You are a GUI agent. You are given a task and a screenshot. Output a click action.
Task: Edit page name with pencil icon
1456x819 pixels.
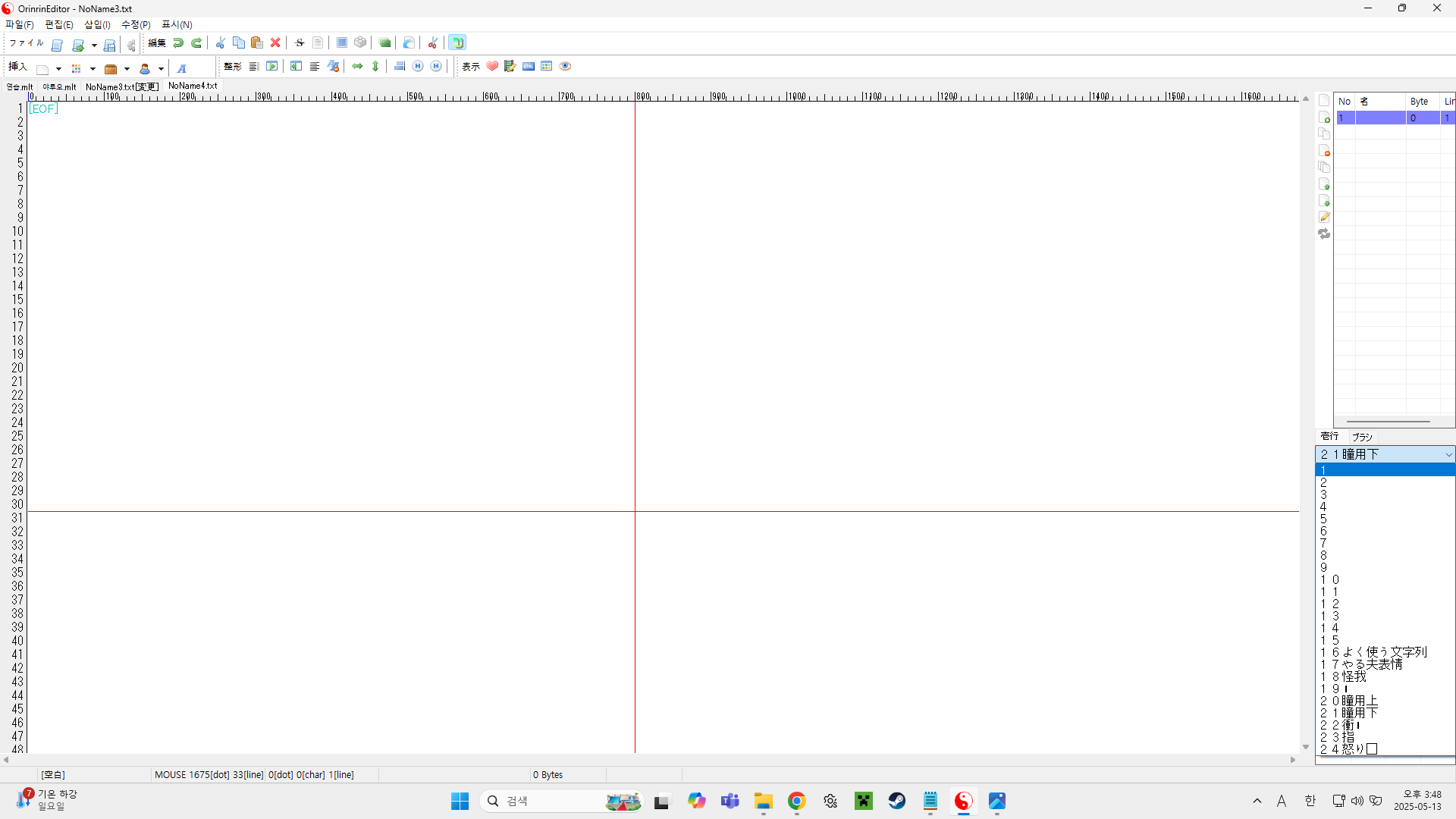click(1324, 218)
